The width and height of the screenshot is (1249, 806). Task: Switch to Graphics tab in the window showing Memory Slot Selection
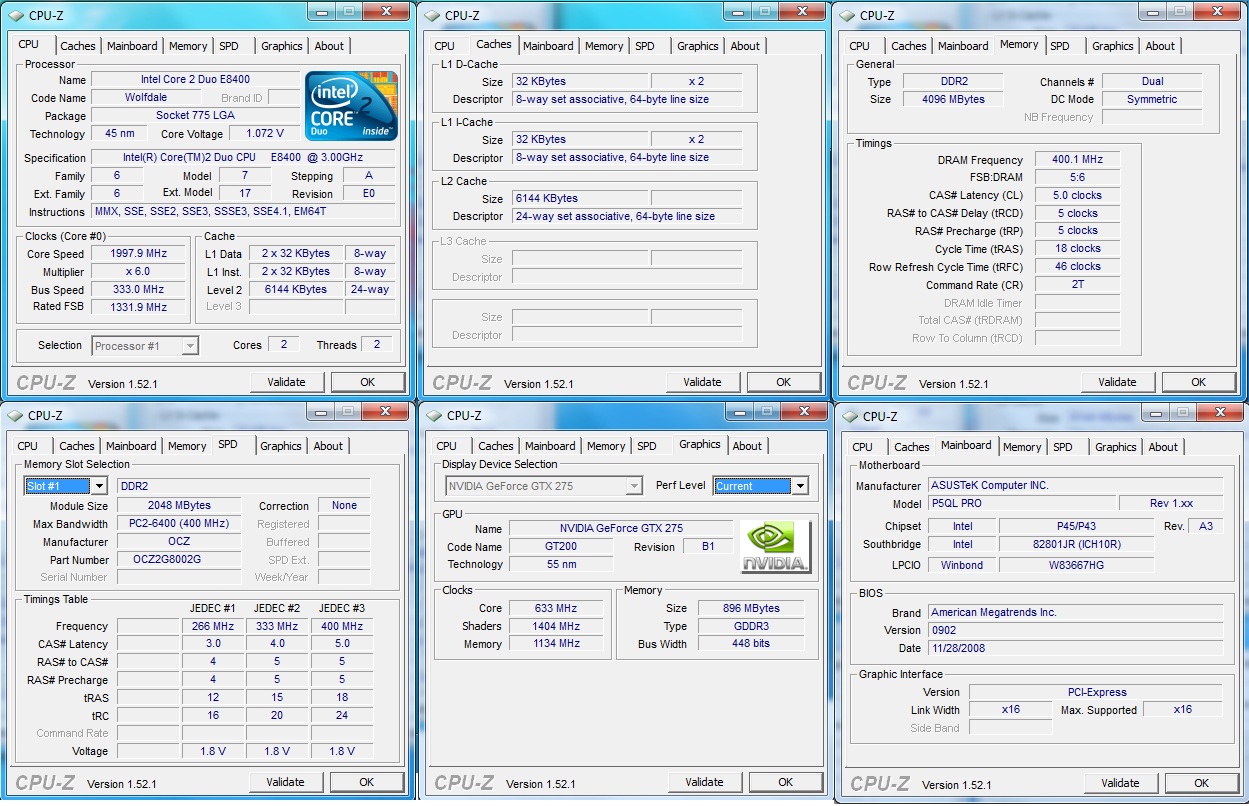281,446
